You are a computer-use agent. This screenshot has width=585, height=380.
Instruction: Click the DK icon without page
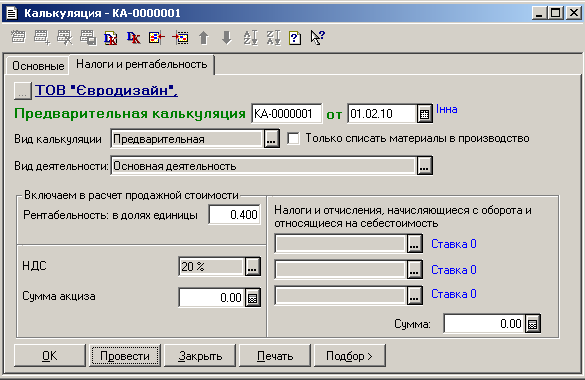point(134,37)
